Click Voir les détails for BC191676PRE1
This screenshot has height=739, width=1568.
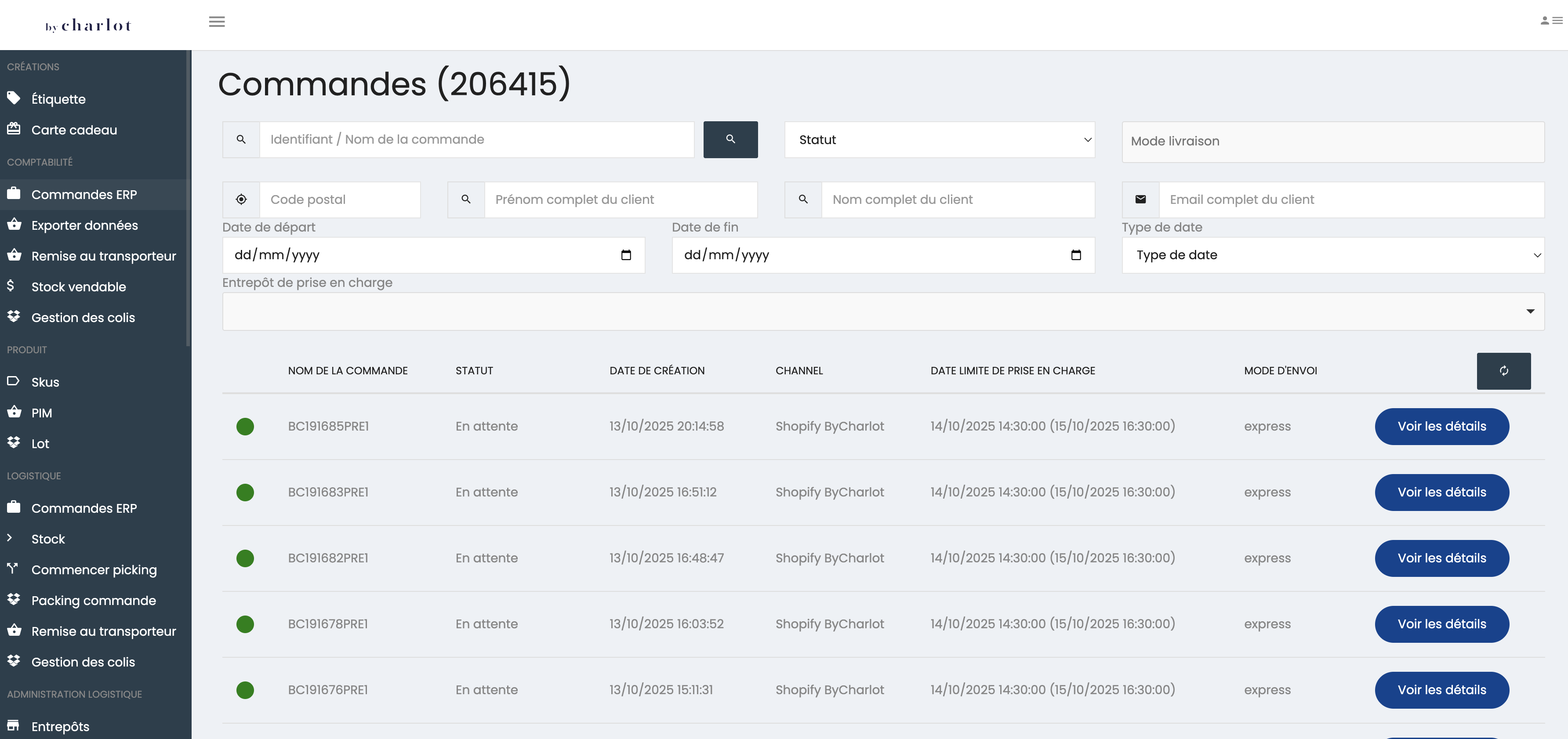tap(1441, 690)
